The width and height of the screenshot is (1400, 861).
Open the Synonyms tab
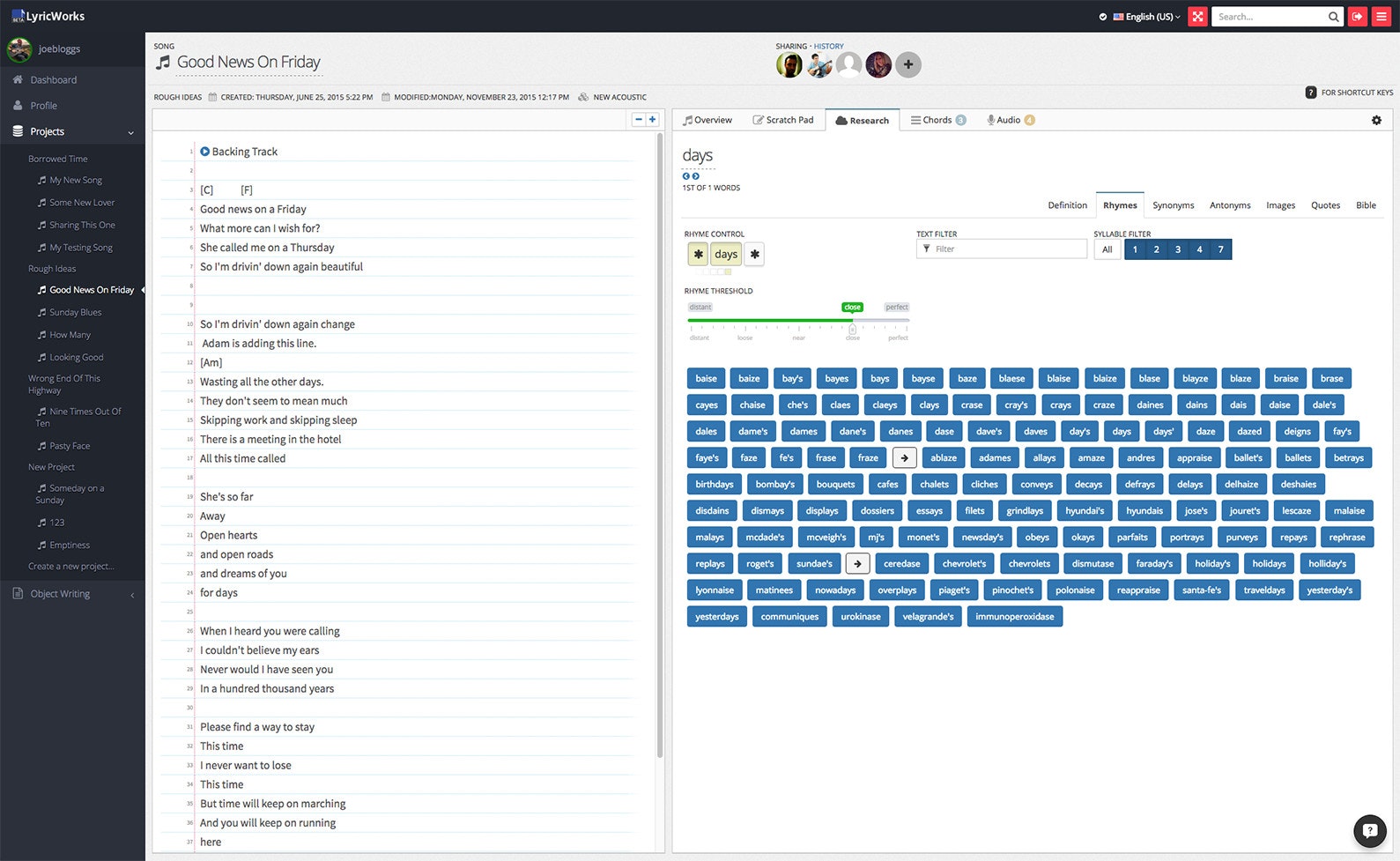[x=1173, y=205]
